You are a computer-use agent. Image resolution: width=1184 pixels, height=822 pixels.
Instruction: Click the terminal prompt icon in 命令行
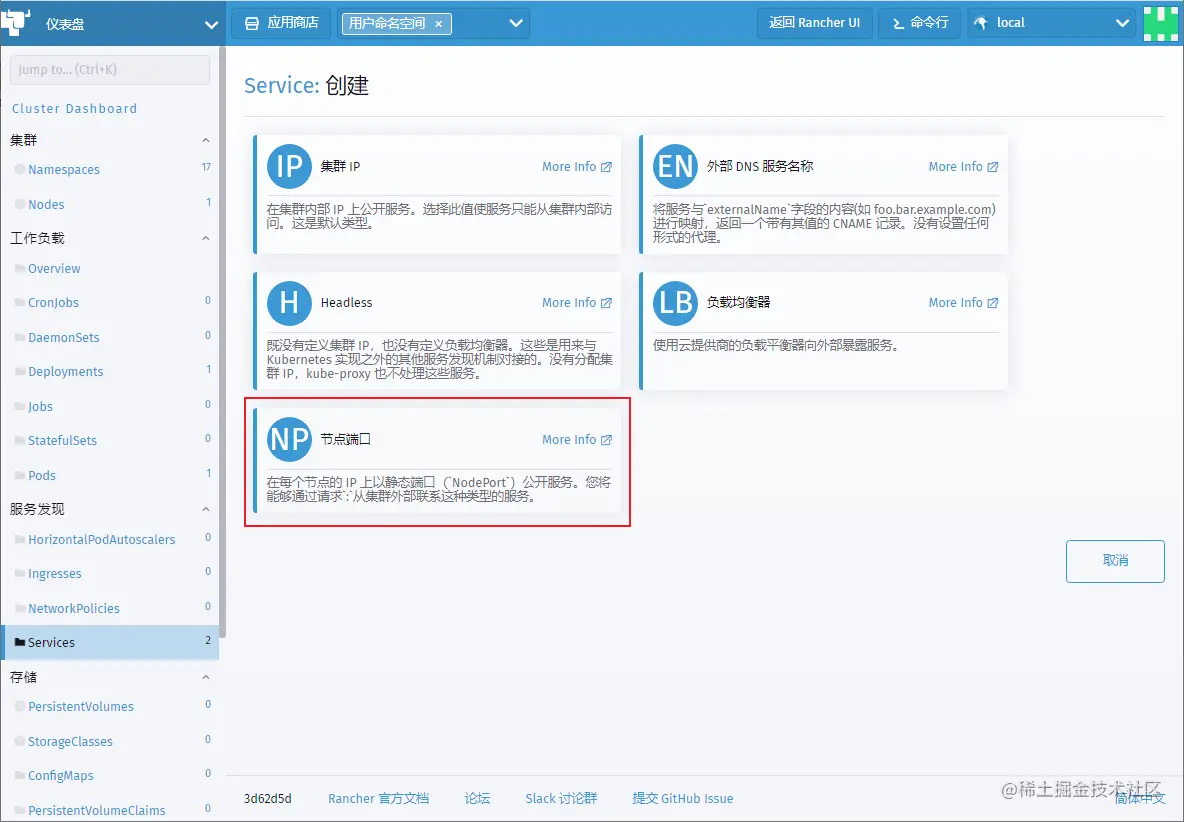point(898,23)
